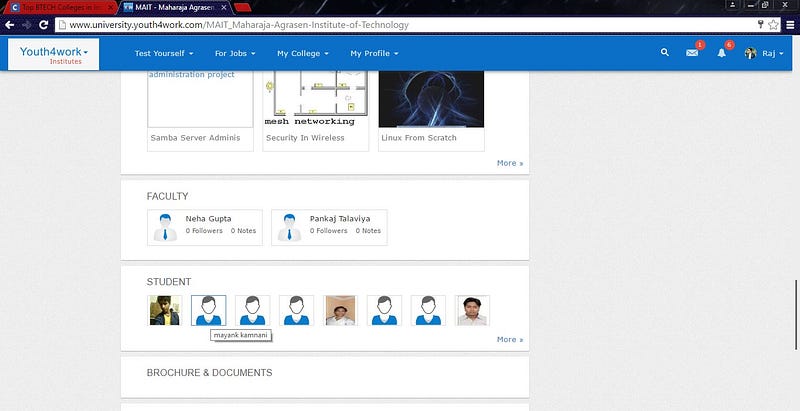Screen dimensions: 800x411
Task: Open the fourth student avatar
Action: 296,310
